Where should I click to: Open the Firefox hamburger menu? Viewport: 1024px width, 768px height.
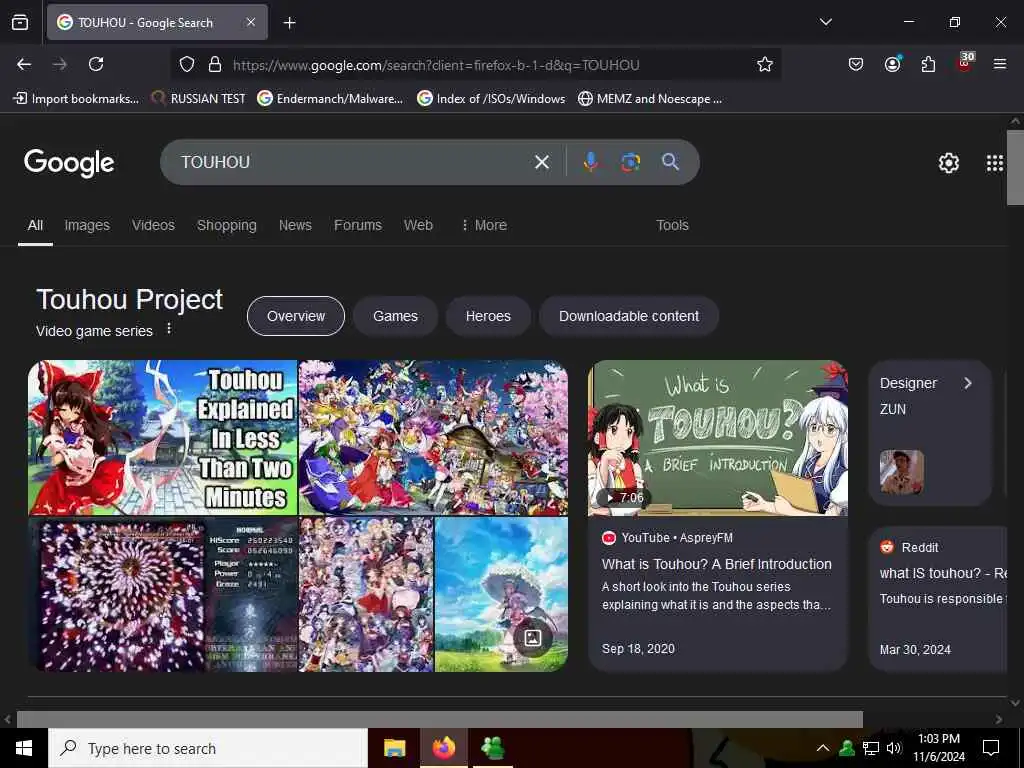(x=1000, y=64)
